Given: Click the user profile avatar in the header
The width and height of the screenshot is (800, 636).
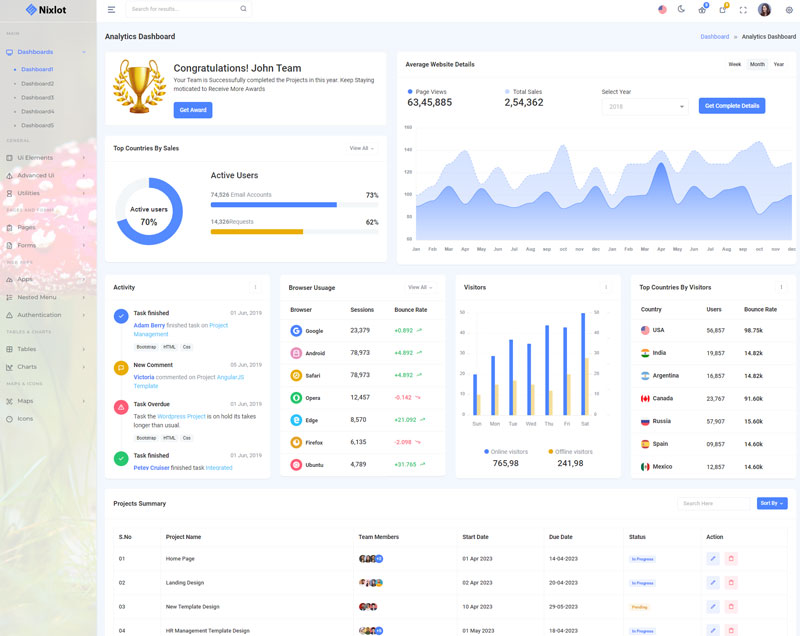Looking at the screenshot, I should 765,9.
